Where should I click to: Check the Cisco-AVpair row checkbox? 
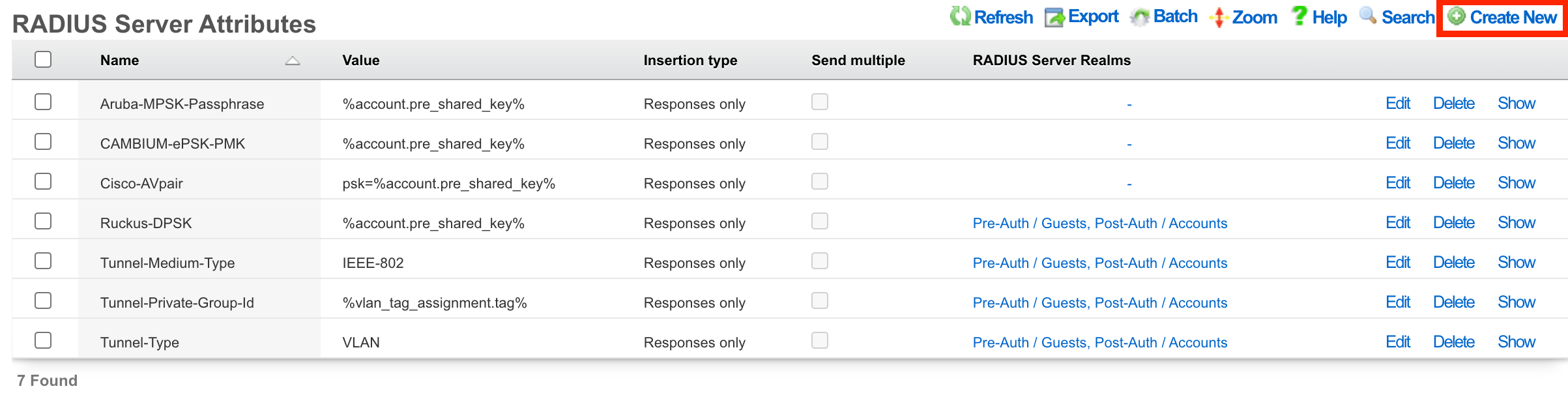[43, 181]
